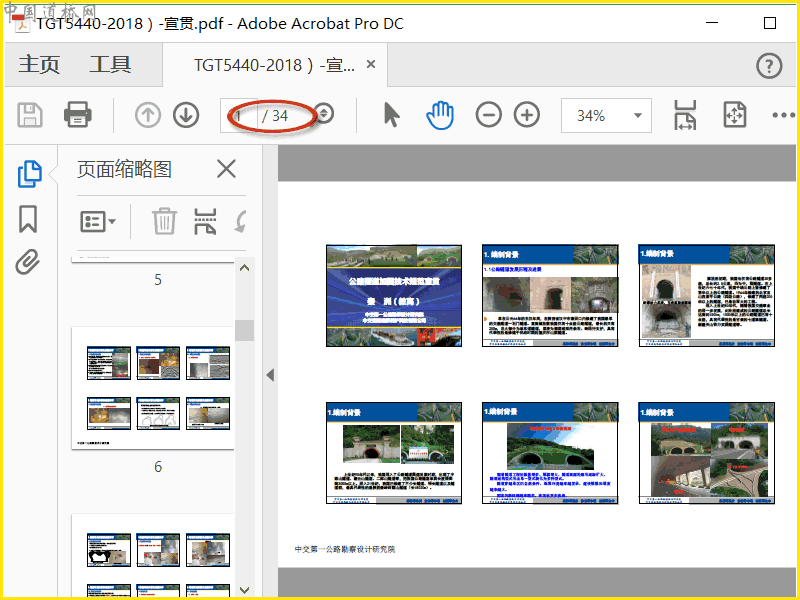Click the title slide on the page
The height and width of the screenshot is (600, 800).
(394, 295)
